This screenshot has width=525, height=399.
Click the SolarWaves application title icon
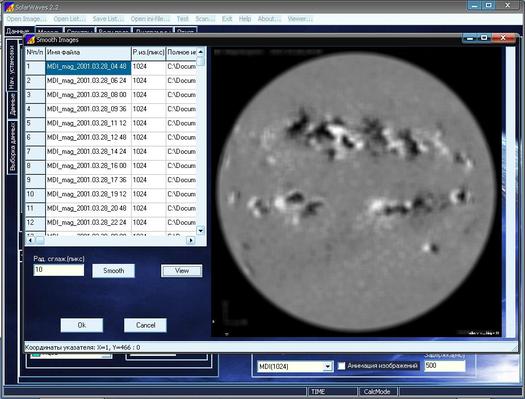(9, 7)
